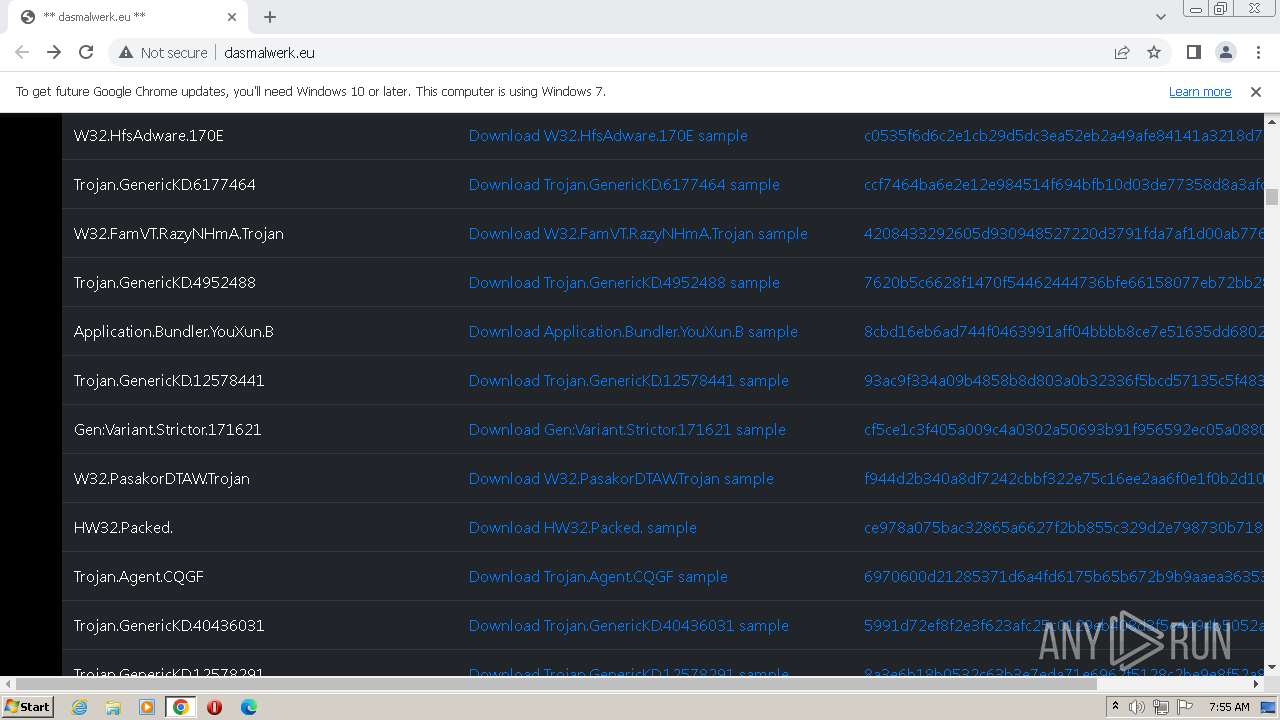This screenshot has height=720, width=1280.
Task: Select the Application.Bundler.YouXun.B name text
Action: click(174, 331)
